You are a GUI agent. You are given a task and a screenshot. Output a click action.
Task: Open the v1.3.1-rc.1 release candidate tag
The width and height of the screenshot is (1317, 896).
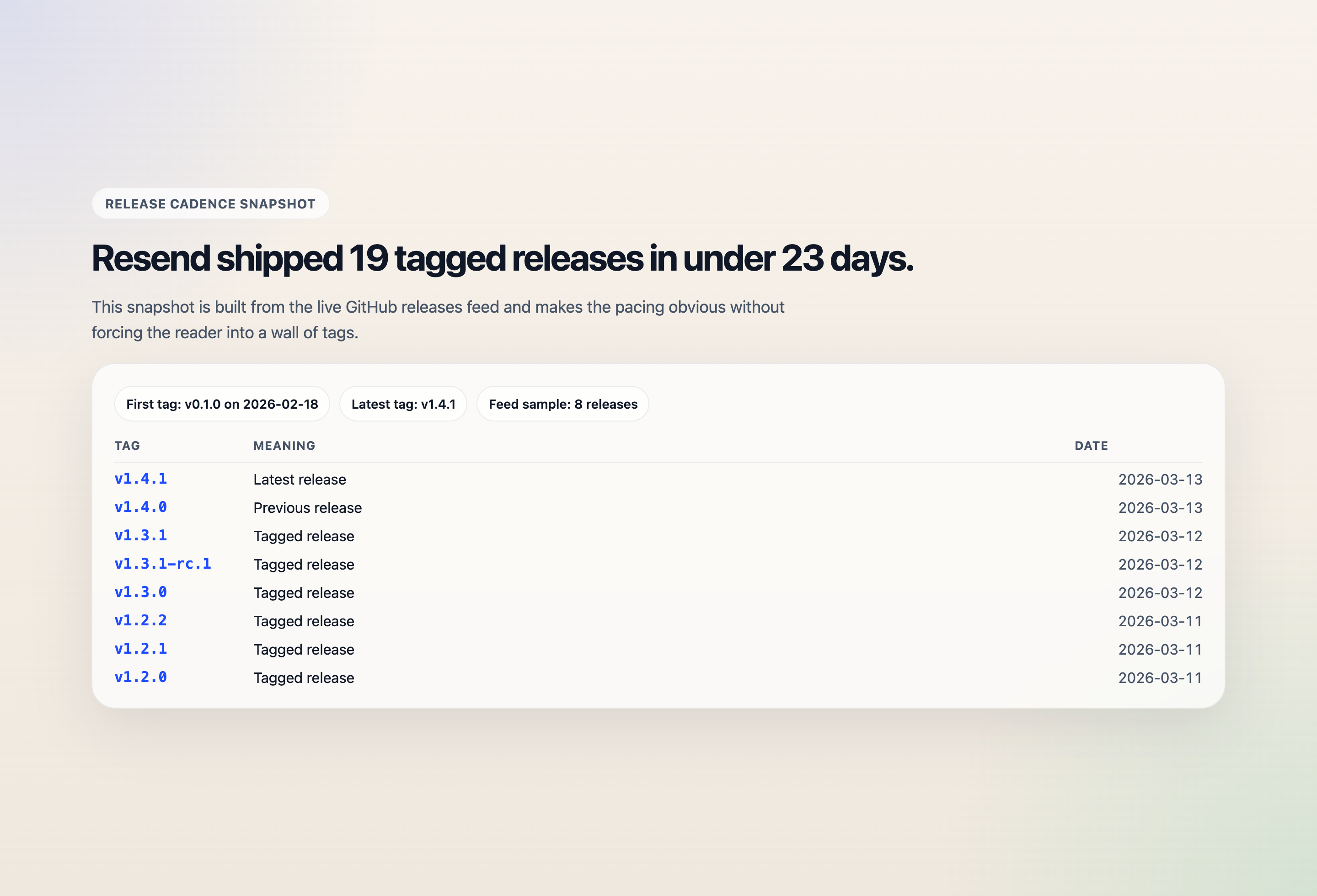click(x=163, y=564)
